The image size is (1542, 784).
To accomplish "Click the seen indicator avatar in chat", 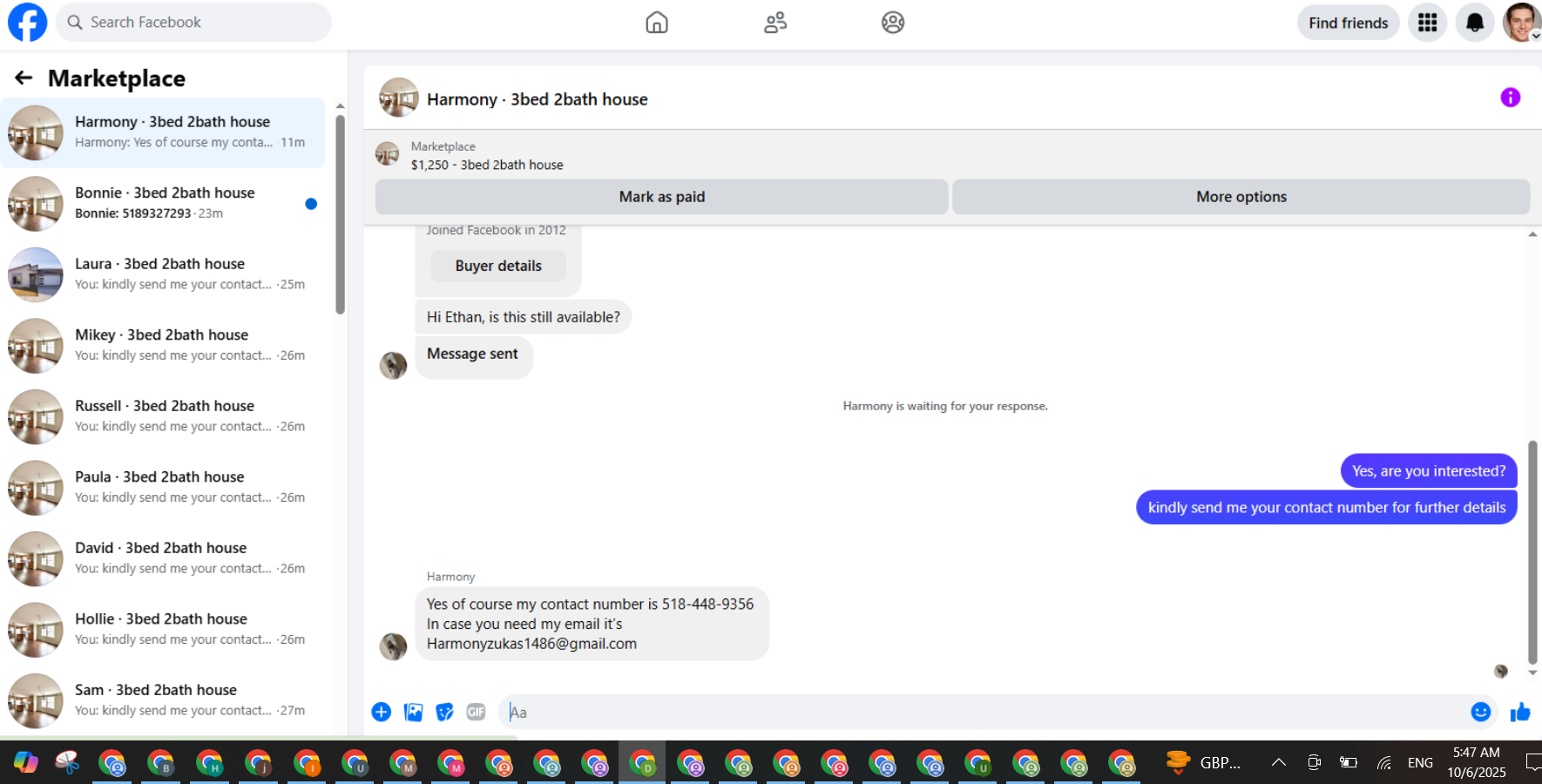I will click(x=1500, y=672).
